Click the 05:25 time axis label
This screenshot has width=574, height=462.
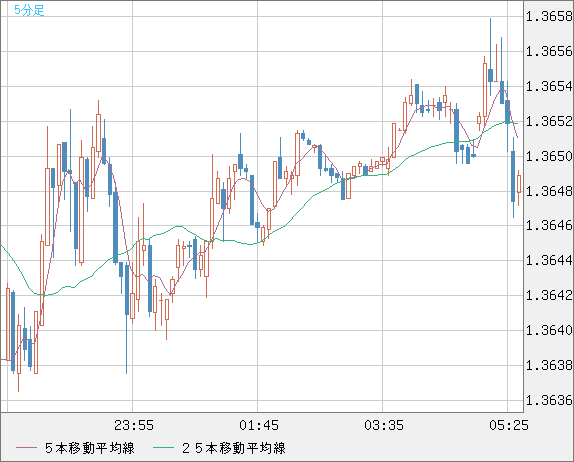(509, 425)
